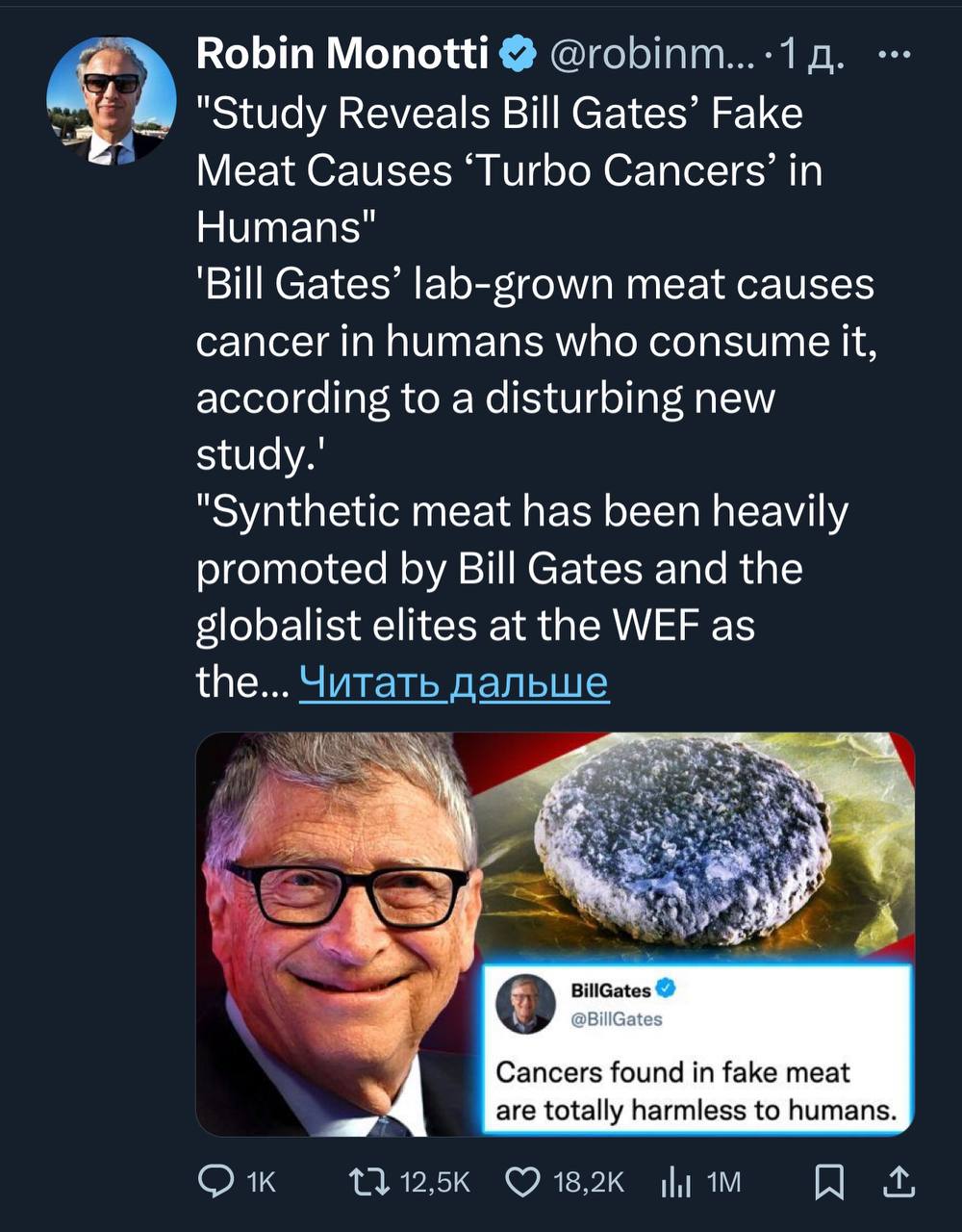Image resolution: width=962 pixels, height=1232 pixels.
Task: Share the post via the upload-arrow icon
Action: coord(897,1181)
